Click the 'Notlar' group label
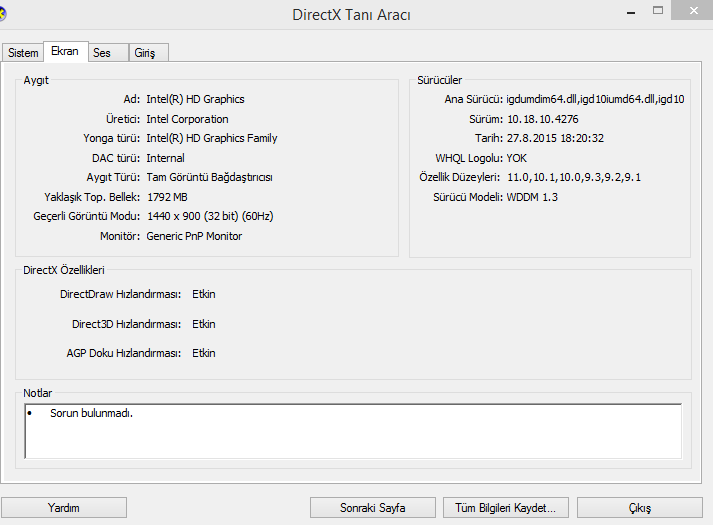This screenshot has width=713, height=525. (x=38, y=393)
